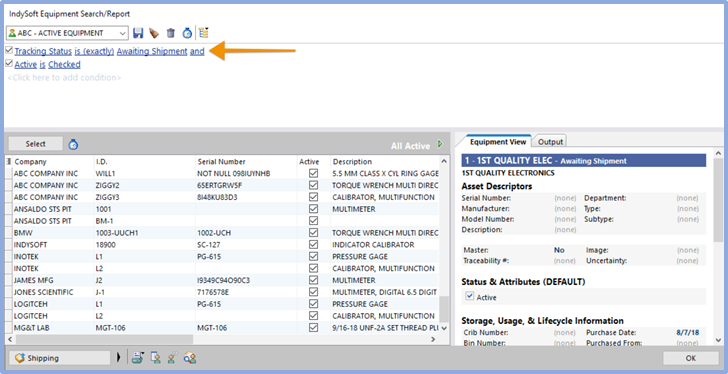Sort by the Serial Number column header
The height and width of the screenshot is (374, 728).
pyautogui.click(x=246, y=161)
